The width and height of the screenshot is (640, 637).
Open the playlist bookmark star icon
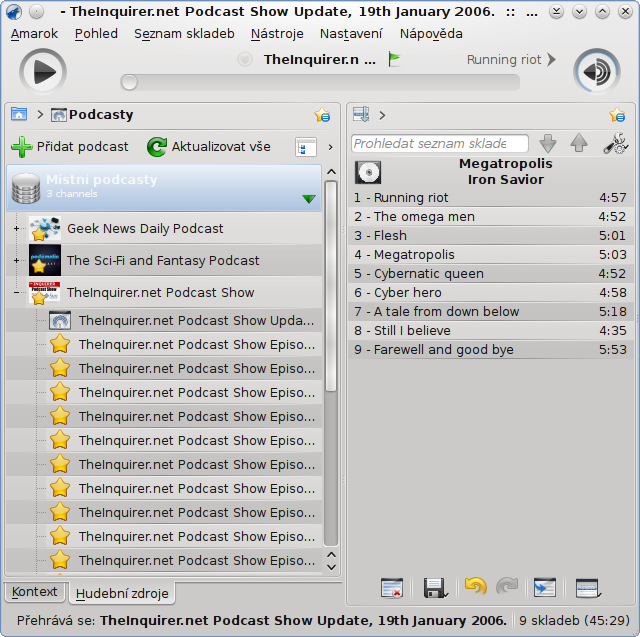[617, 115]
